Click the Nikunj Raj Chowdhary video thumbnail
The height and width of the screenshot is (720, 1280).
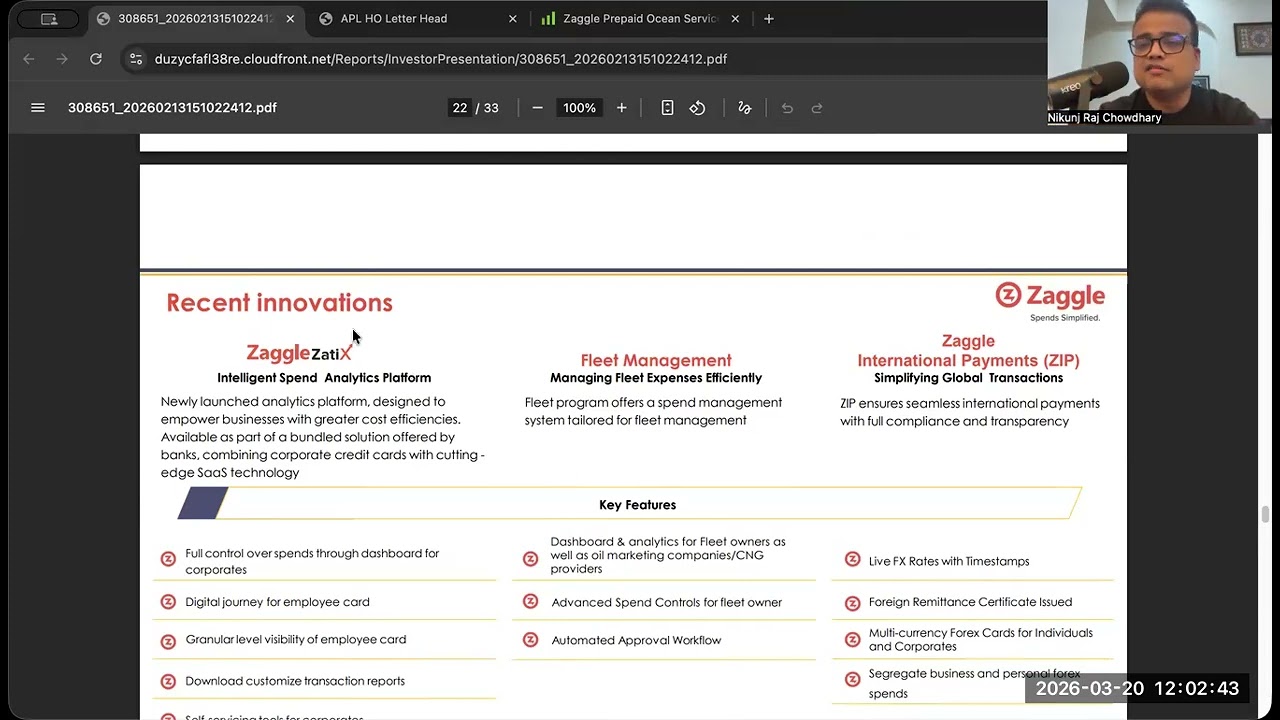tap(1160, 62)
